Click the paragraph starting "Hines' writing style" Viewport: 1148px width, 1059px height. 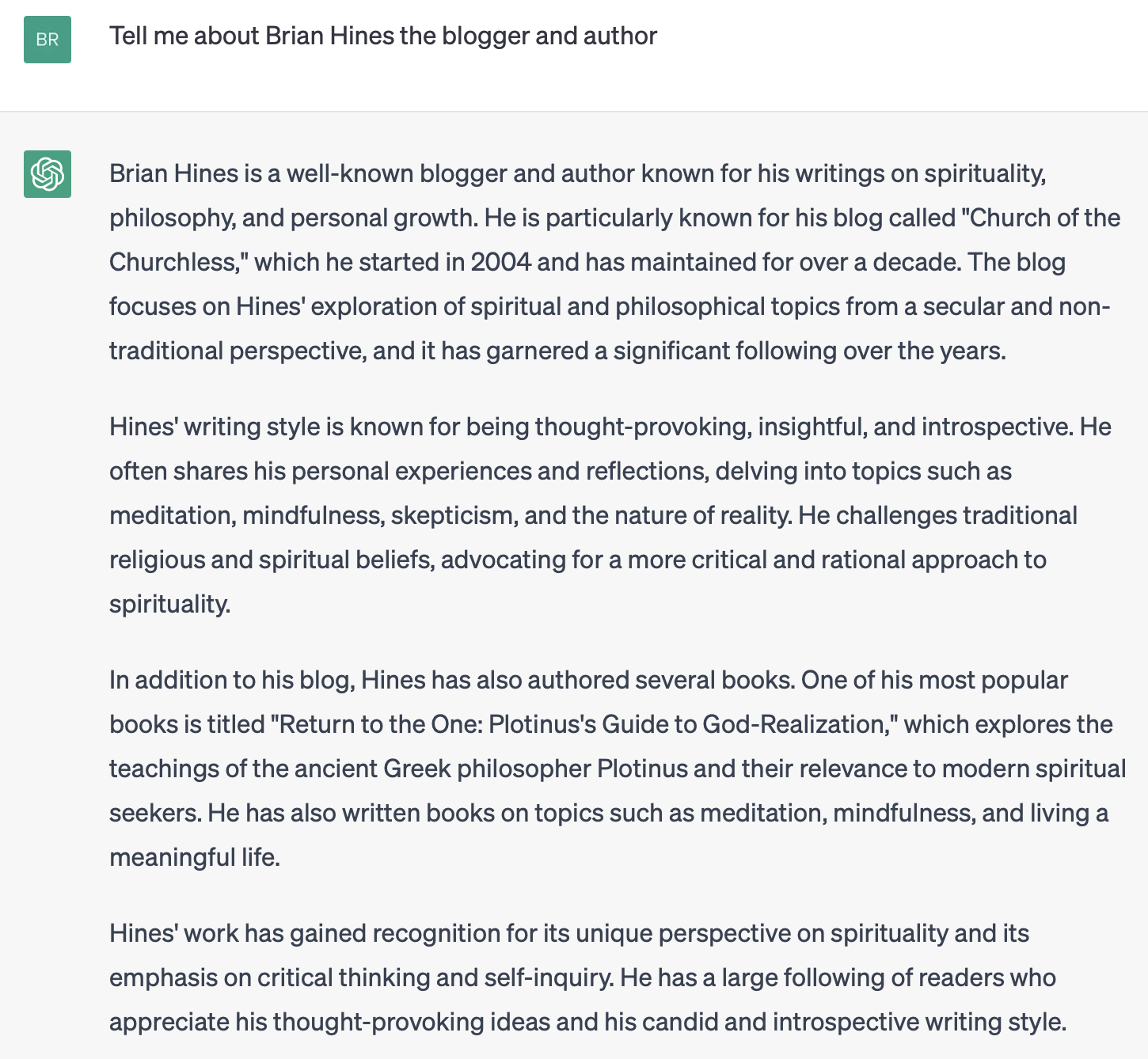610,515
